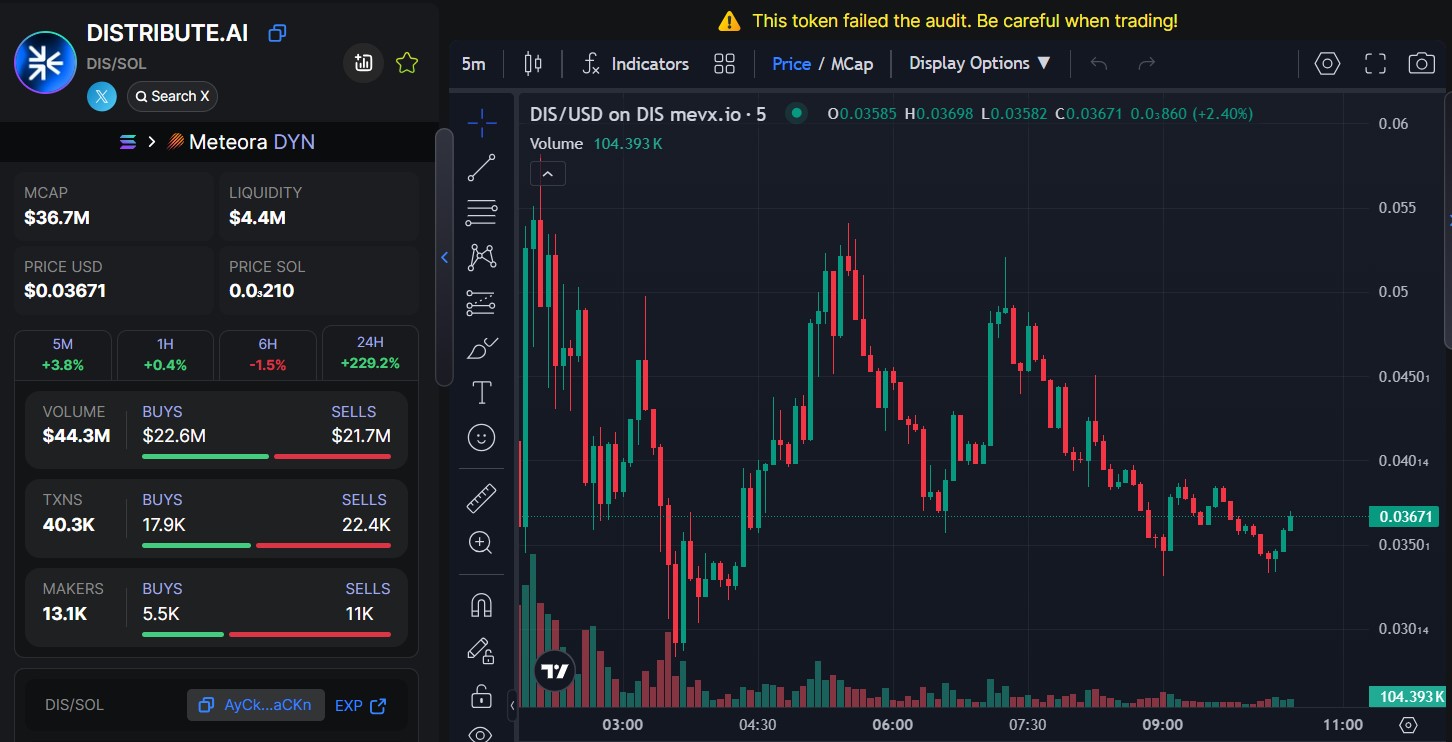Add DISTRIBUTE.AI to favorites with star
The image size is (1452, 742).
point(407,63)
